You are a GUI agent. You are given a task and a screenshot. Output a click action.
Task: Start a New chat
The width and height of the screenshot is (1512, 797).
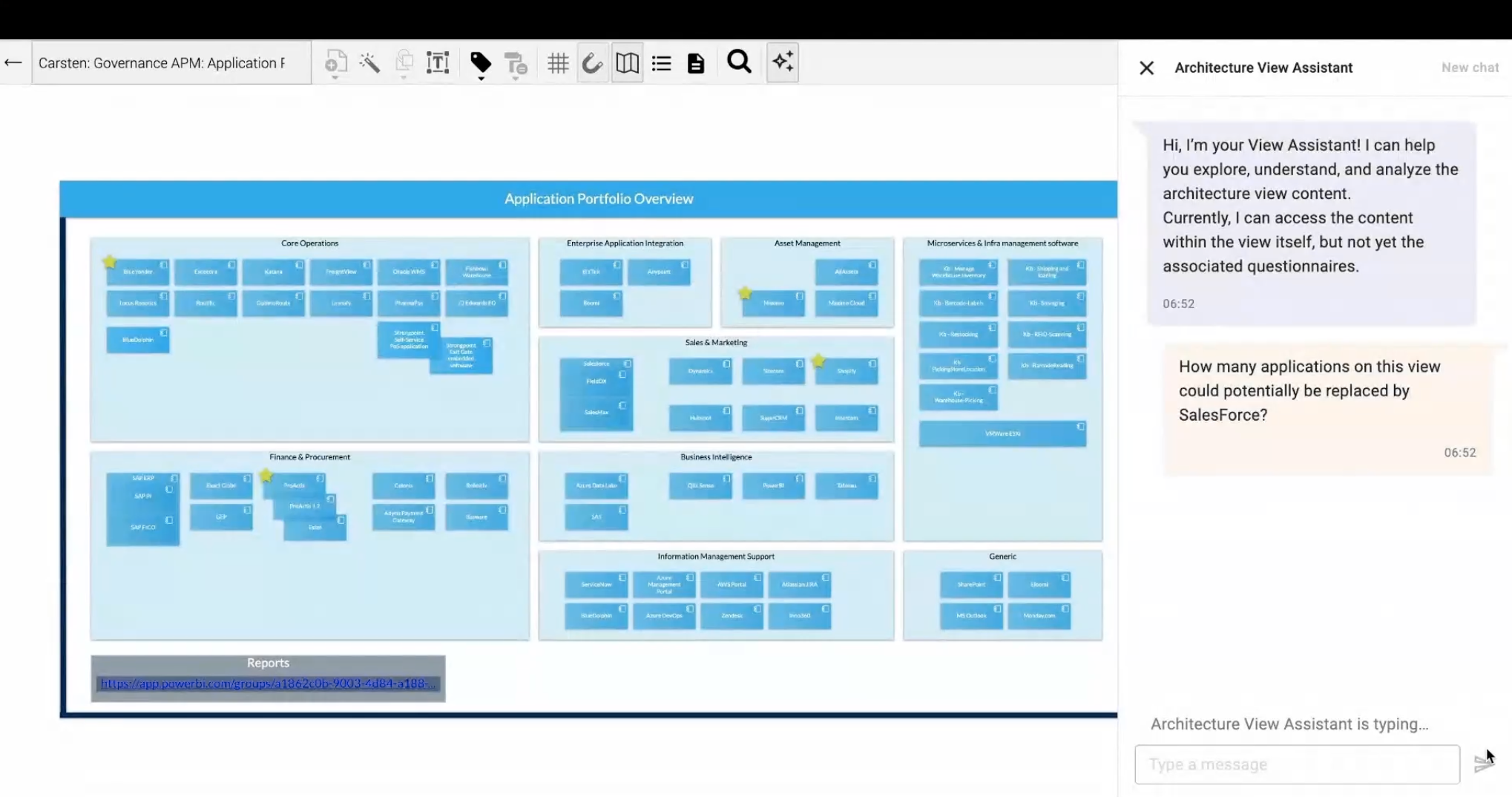tap(1470, 68)
